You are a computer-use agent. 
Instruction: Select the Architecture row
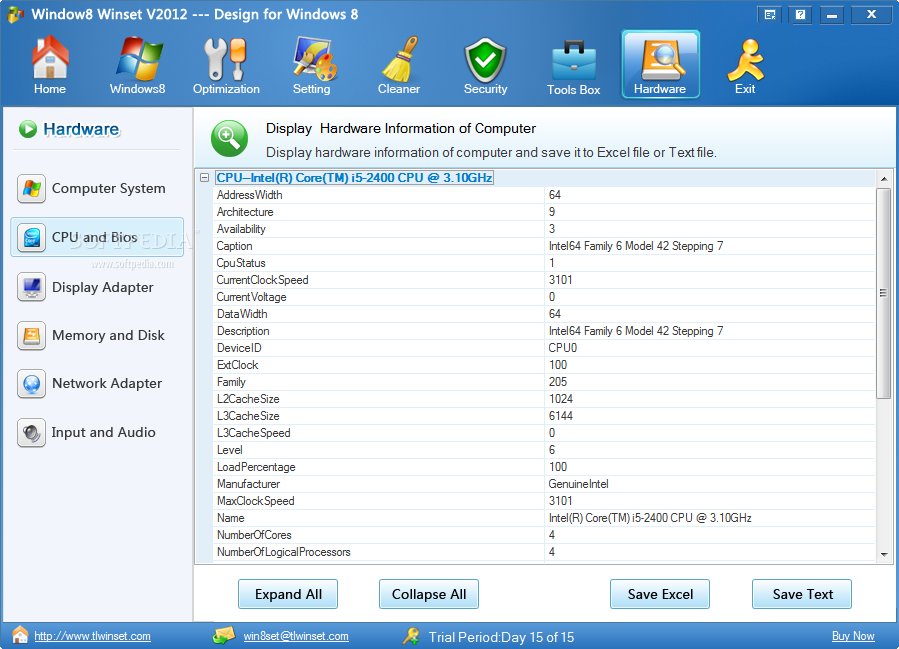point(544,212)
